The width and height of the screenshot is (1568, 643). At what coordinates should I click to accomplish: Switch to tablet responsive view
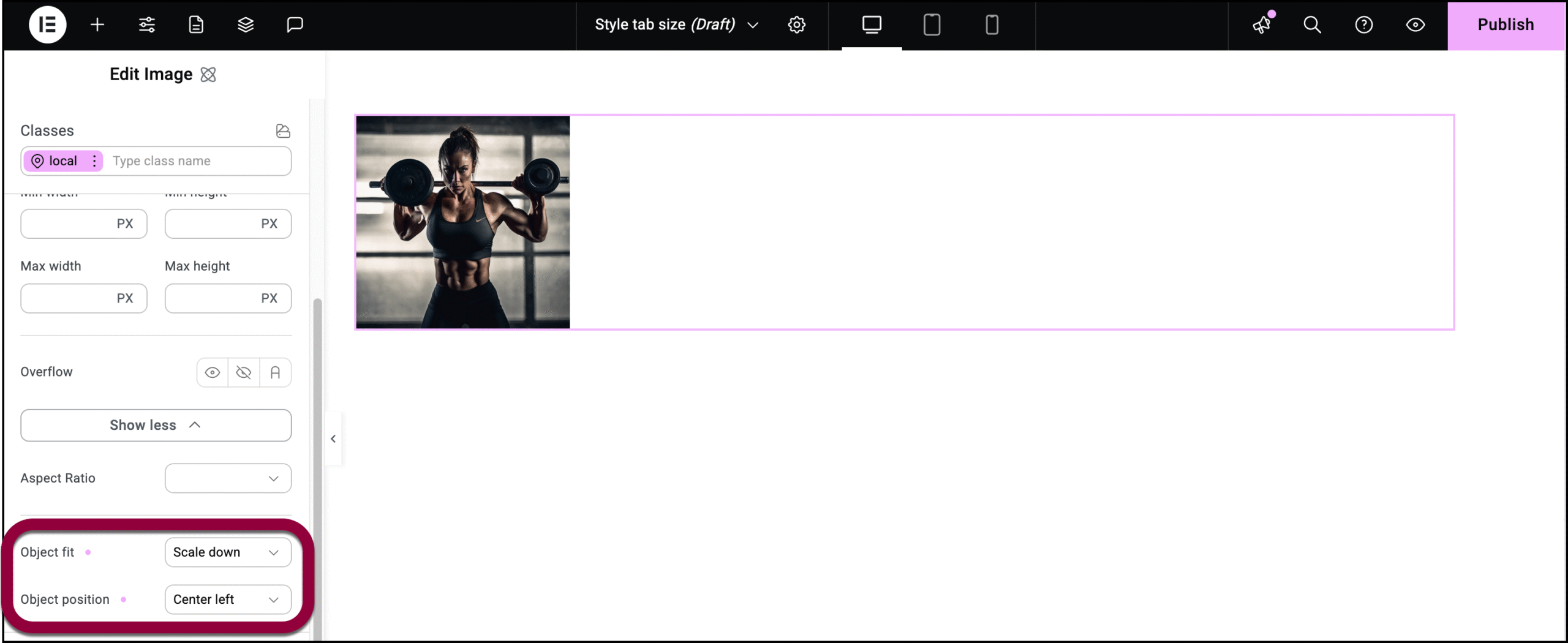(932, 24)
